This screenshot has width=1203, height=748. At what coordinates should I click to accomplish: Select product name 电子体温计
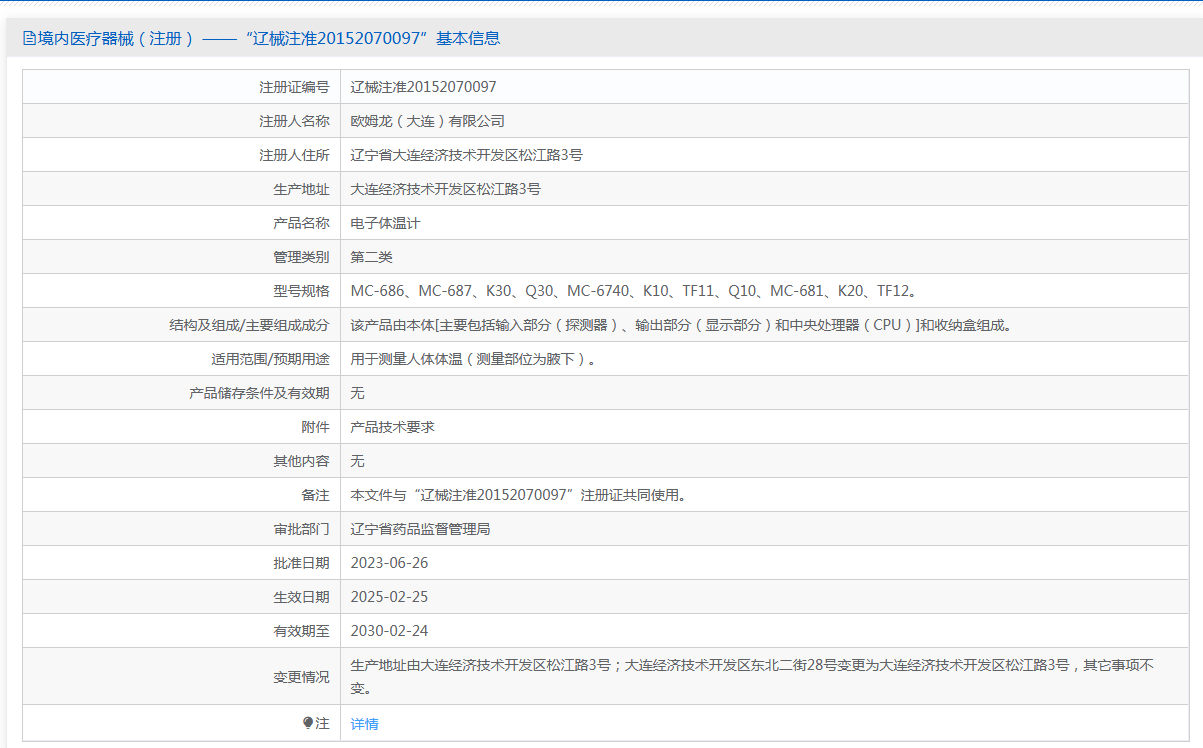click(386, 223)
